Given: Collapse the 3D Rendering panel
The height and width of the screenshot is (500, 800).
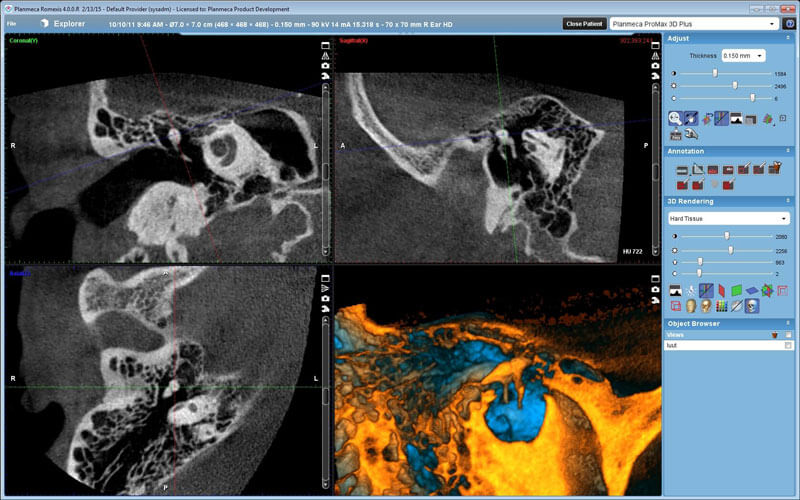Looking at the screenshot, I should 788,201.
